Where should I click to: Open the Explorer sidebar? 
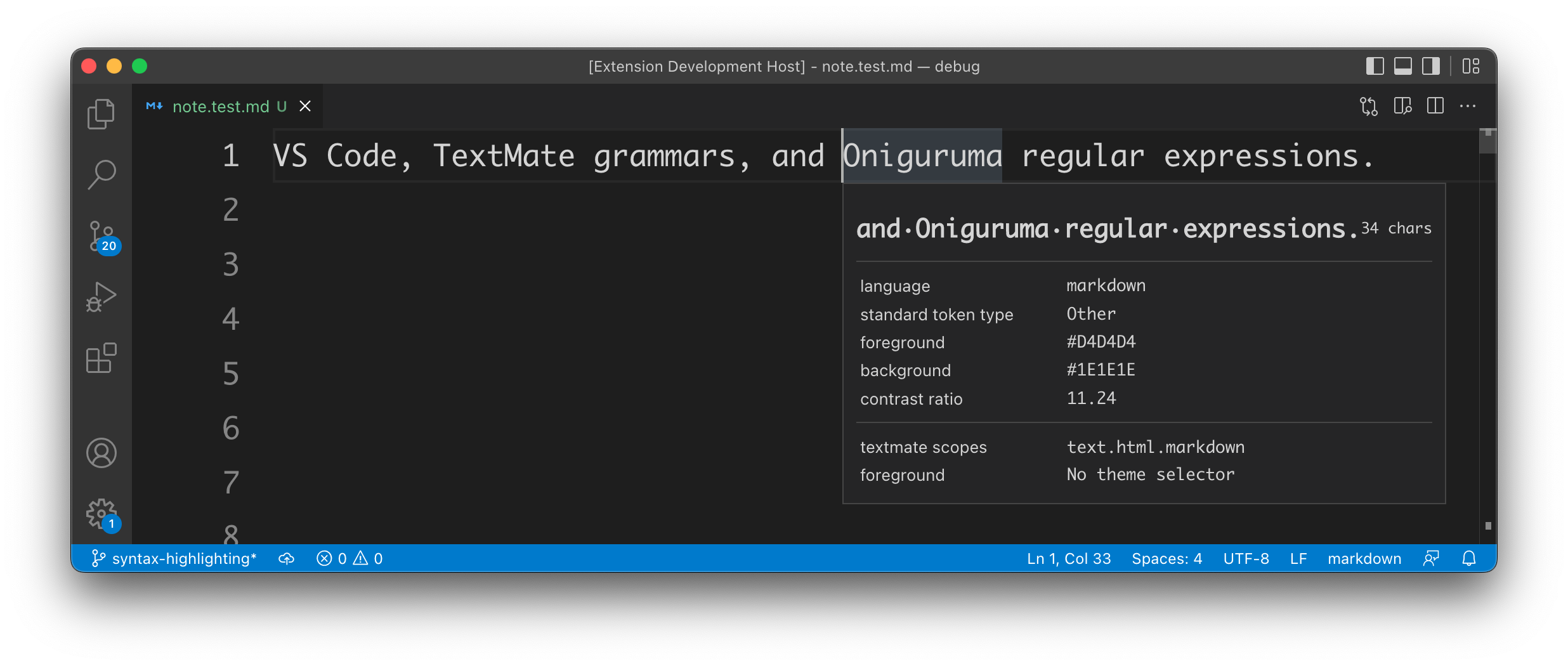tap(101, 113)
